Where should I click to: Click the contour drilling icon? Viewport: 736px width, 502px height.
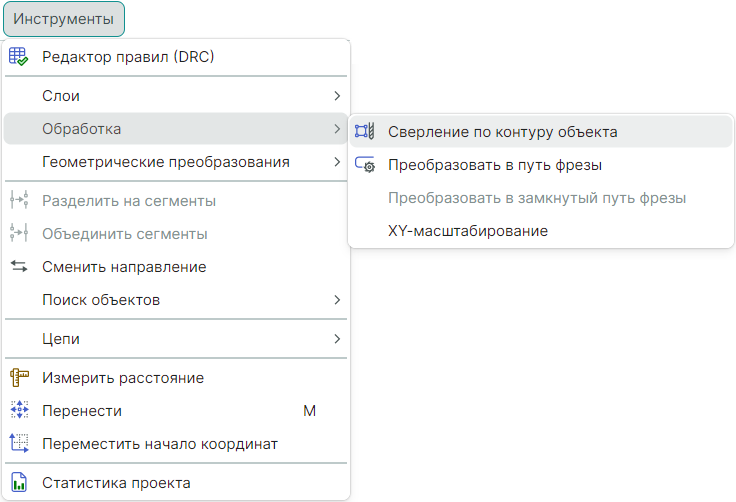(x=365, y=131)
